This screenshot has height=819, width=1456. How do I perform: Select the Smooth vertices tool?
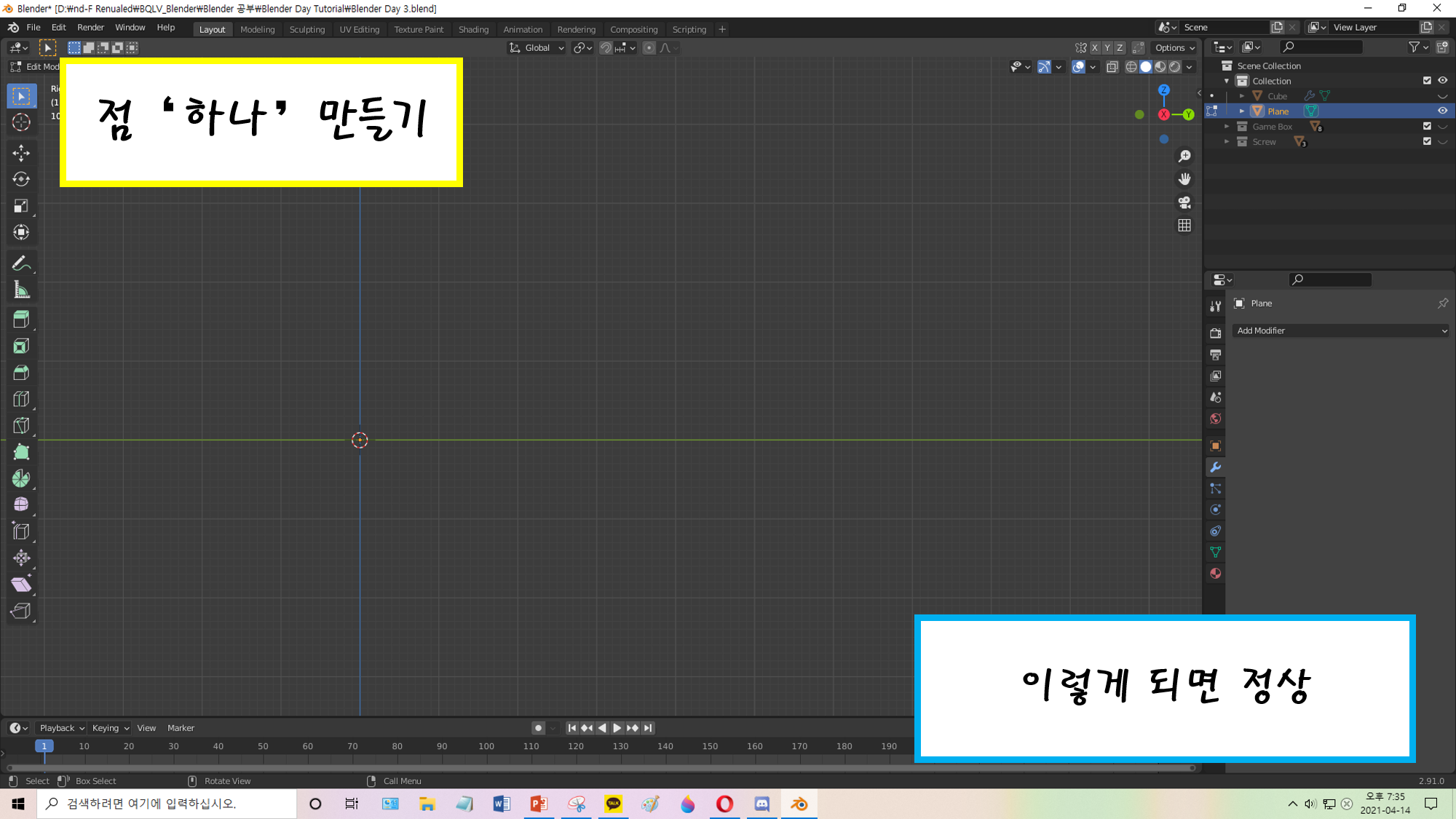[21, 505]
